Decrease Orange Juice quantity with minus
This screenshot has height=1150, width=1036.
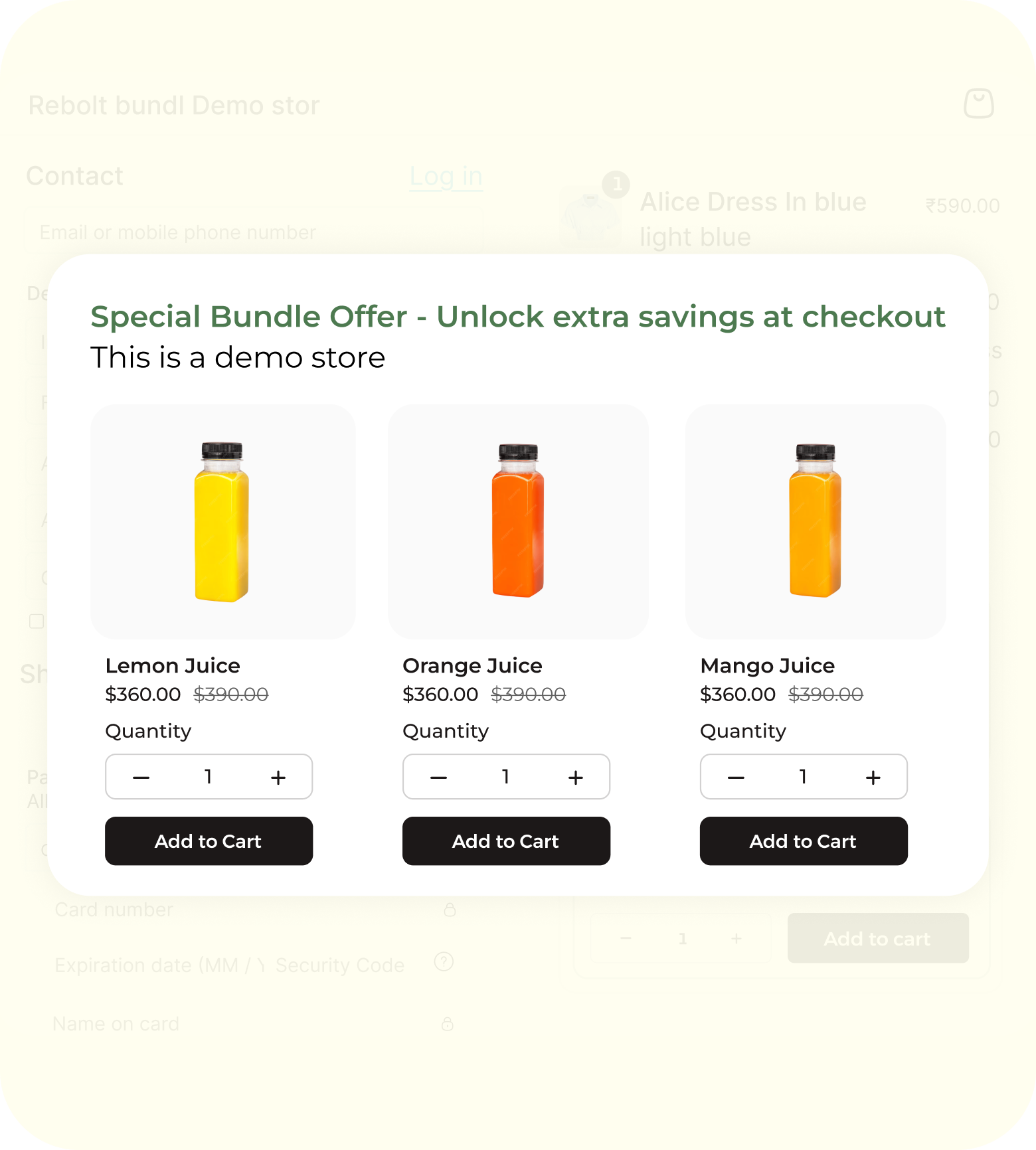(438, 777)
